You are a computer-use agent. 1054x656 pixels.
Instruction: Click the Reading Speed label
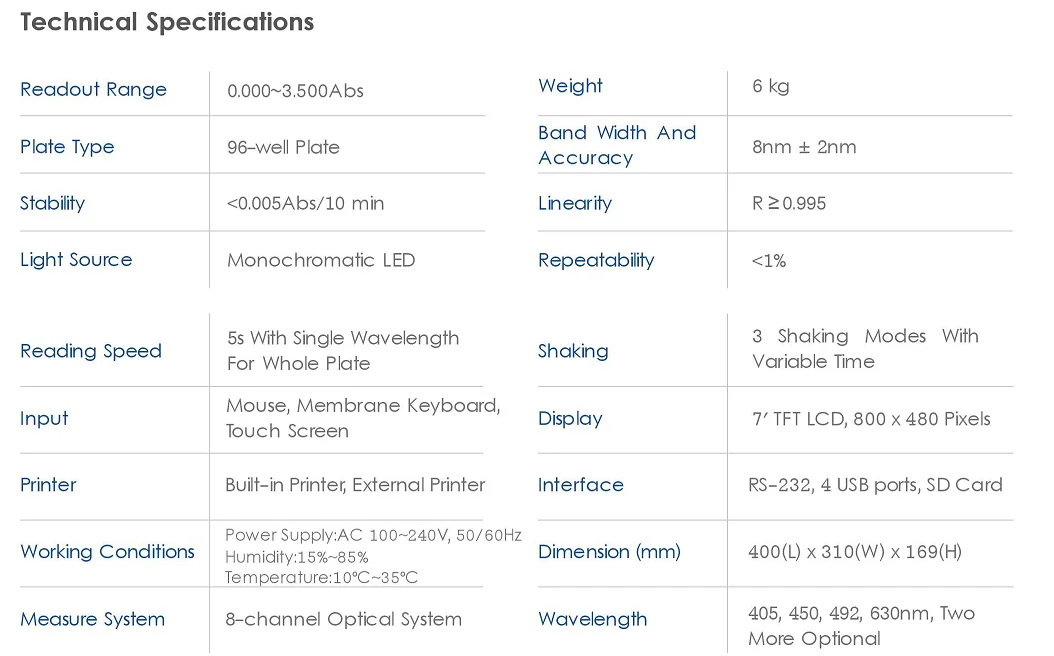[x=90, y=351]
